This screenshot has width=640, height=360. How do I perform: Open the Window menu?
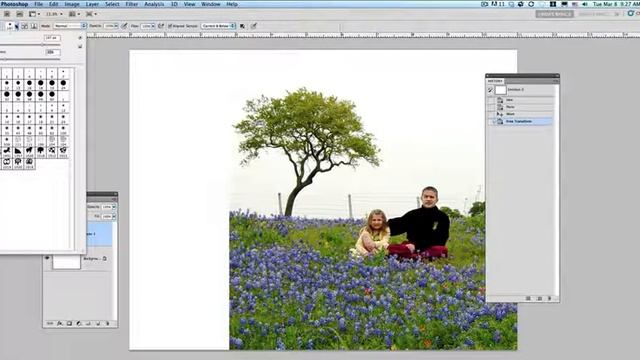click(211, 4)
